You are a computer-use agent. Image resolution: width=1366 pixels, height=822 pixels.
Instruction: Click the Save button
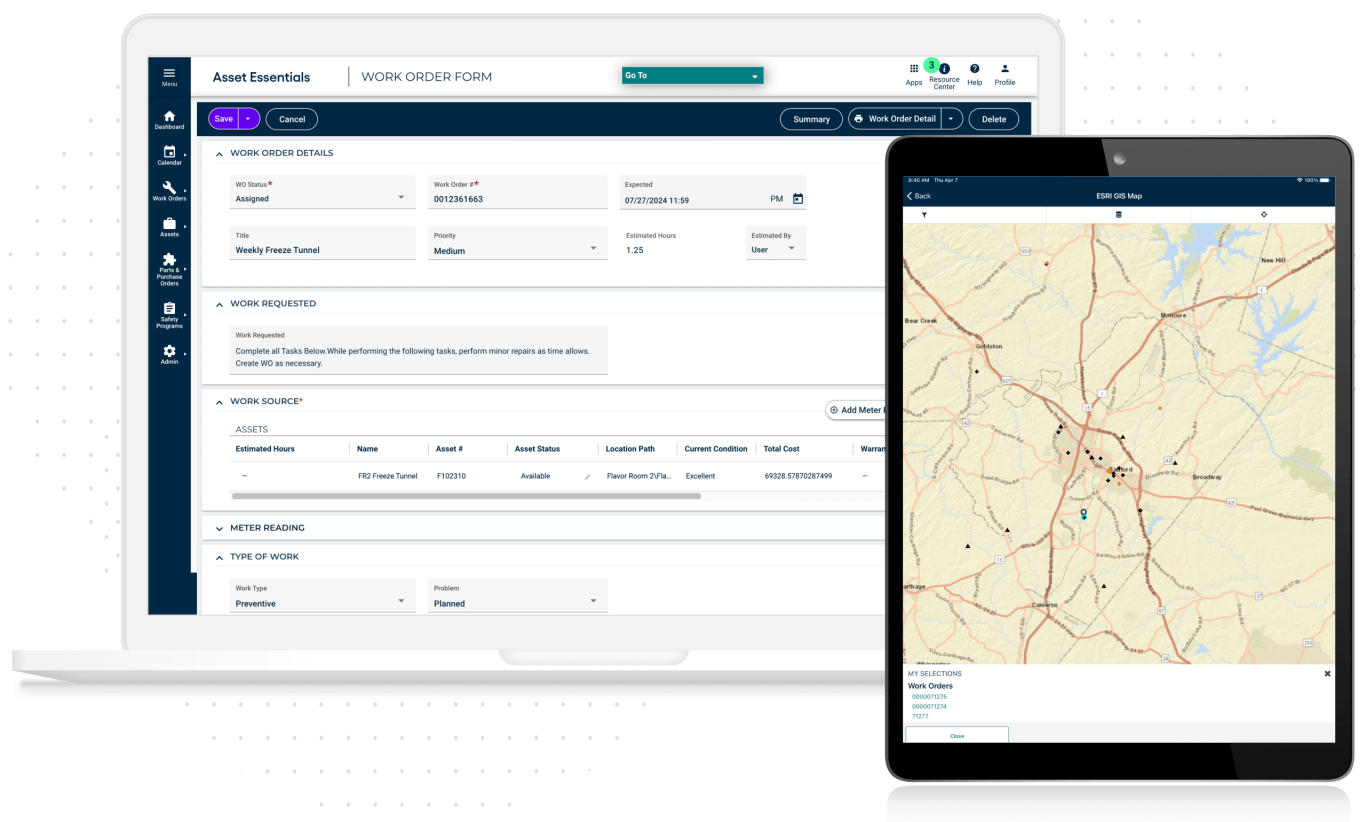(x=223, y=118)
